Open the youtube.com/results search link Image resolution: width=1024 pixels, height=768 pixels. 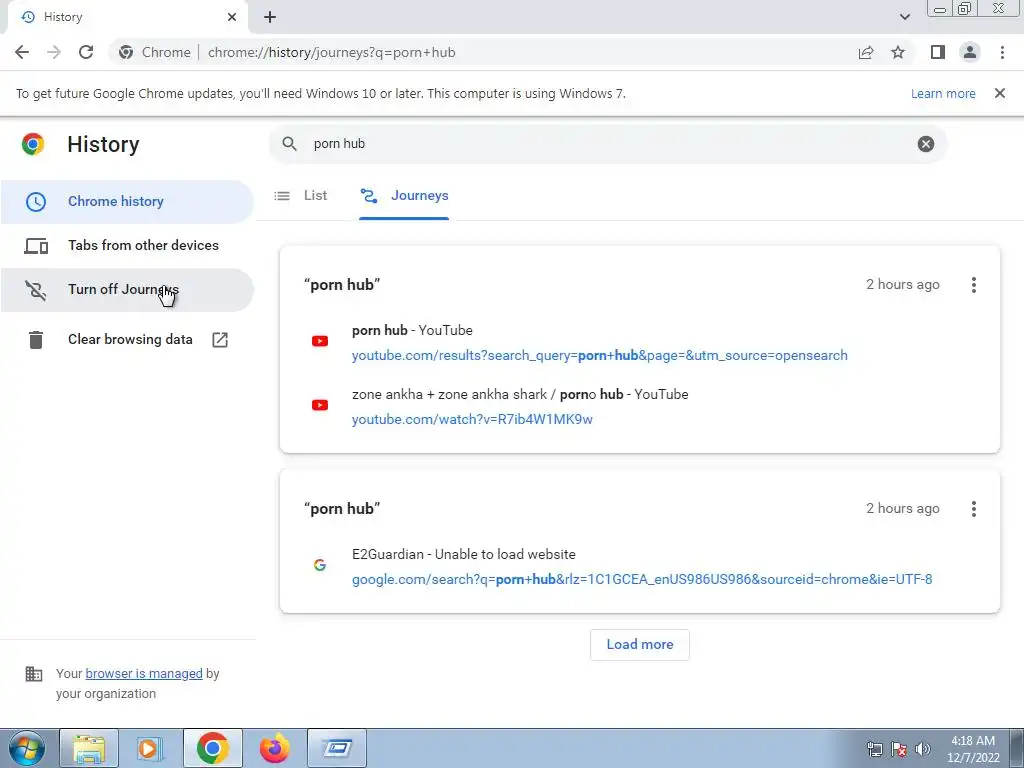(600, 355)
